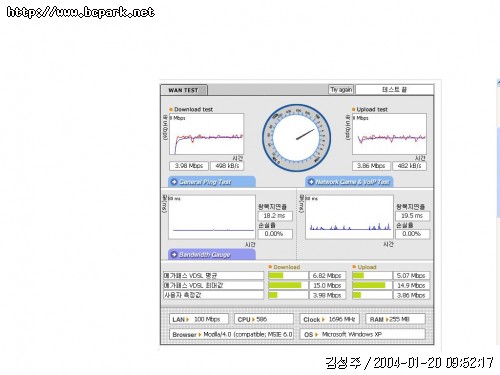Screen dimensions: 500x375
Task: Click the test status field beside Try again
Action: [x=395, y=89]
